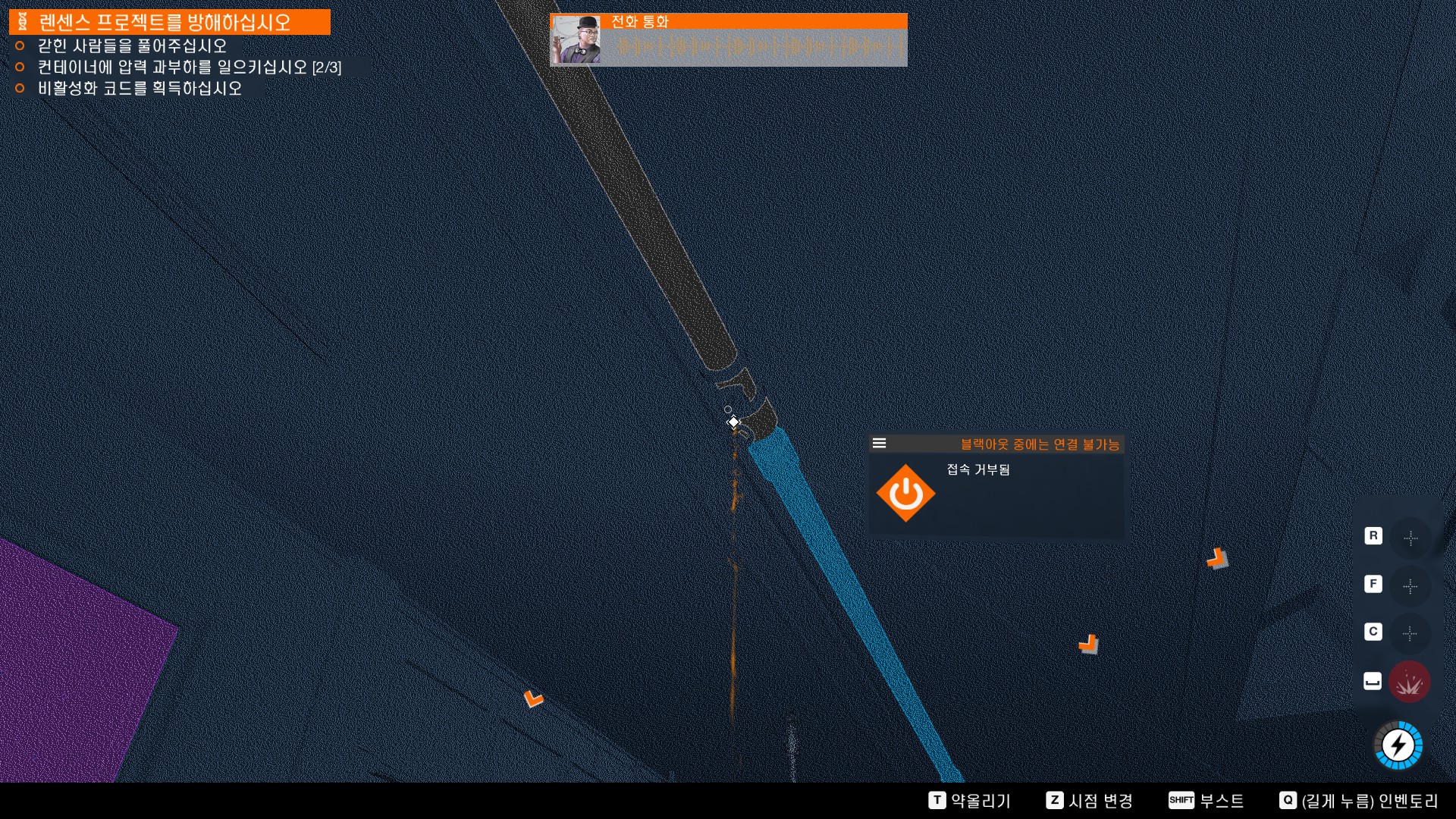Toggle the 컨테이너에 압력 과부하 objective circle
Screen dimensions: 1456x819
20,67
